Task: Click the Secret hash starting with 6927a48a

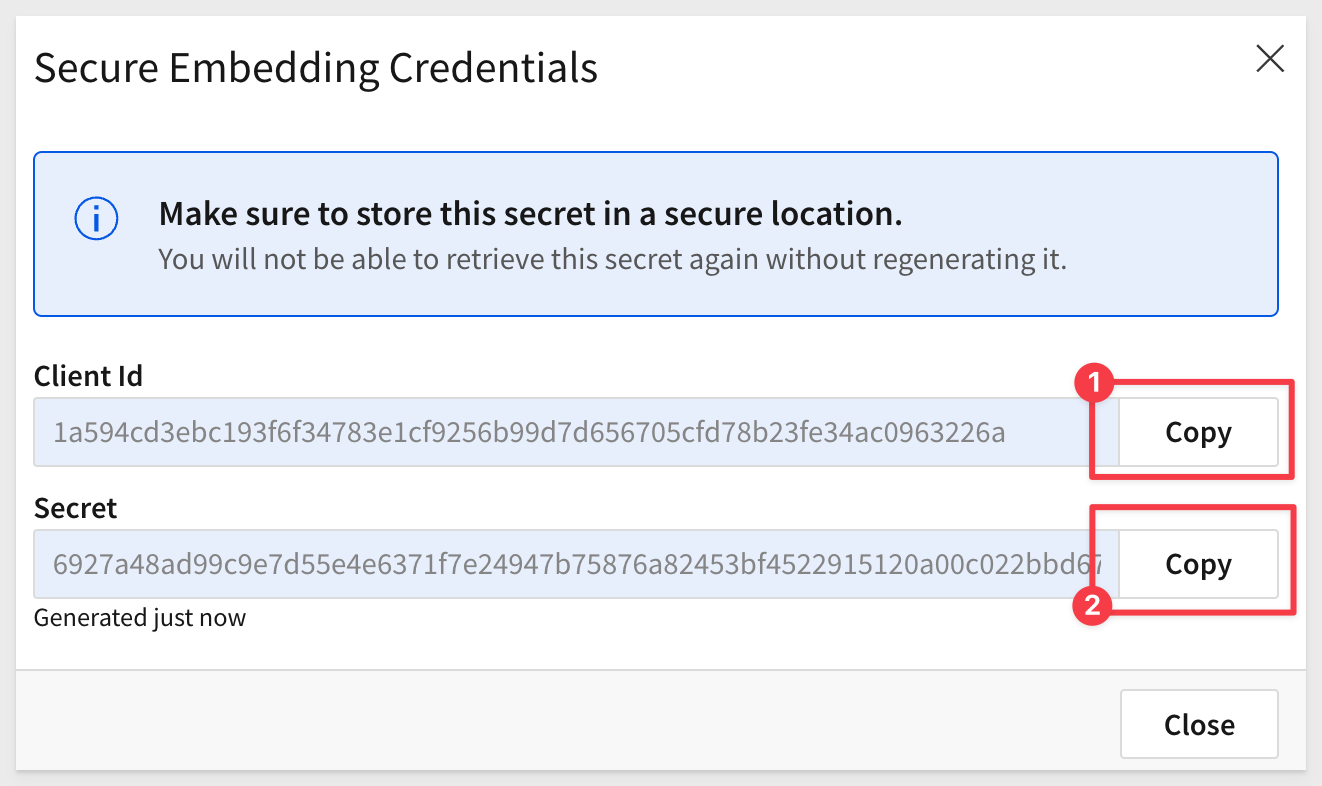Action: [x=577, y=564]
